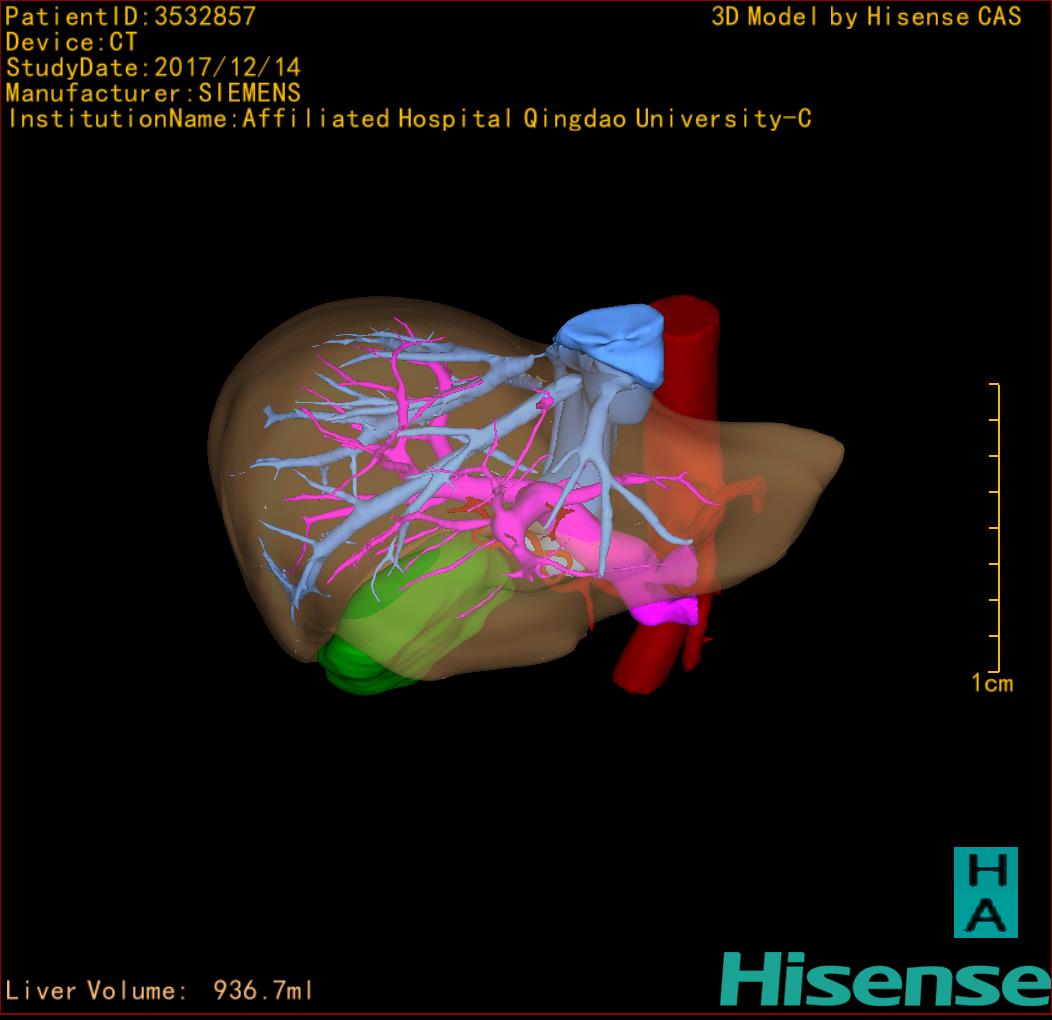
Task: Click the teal HA logo icon
Action: pos(986,892)
